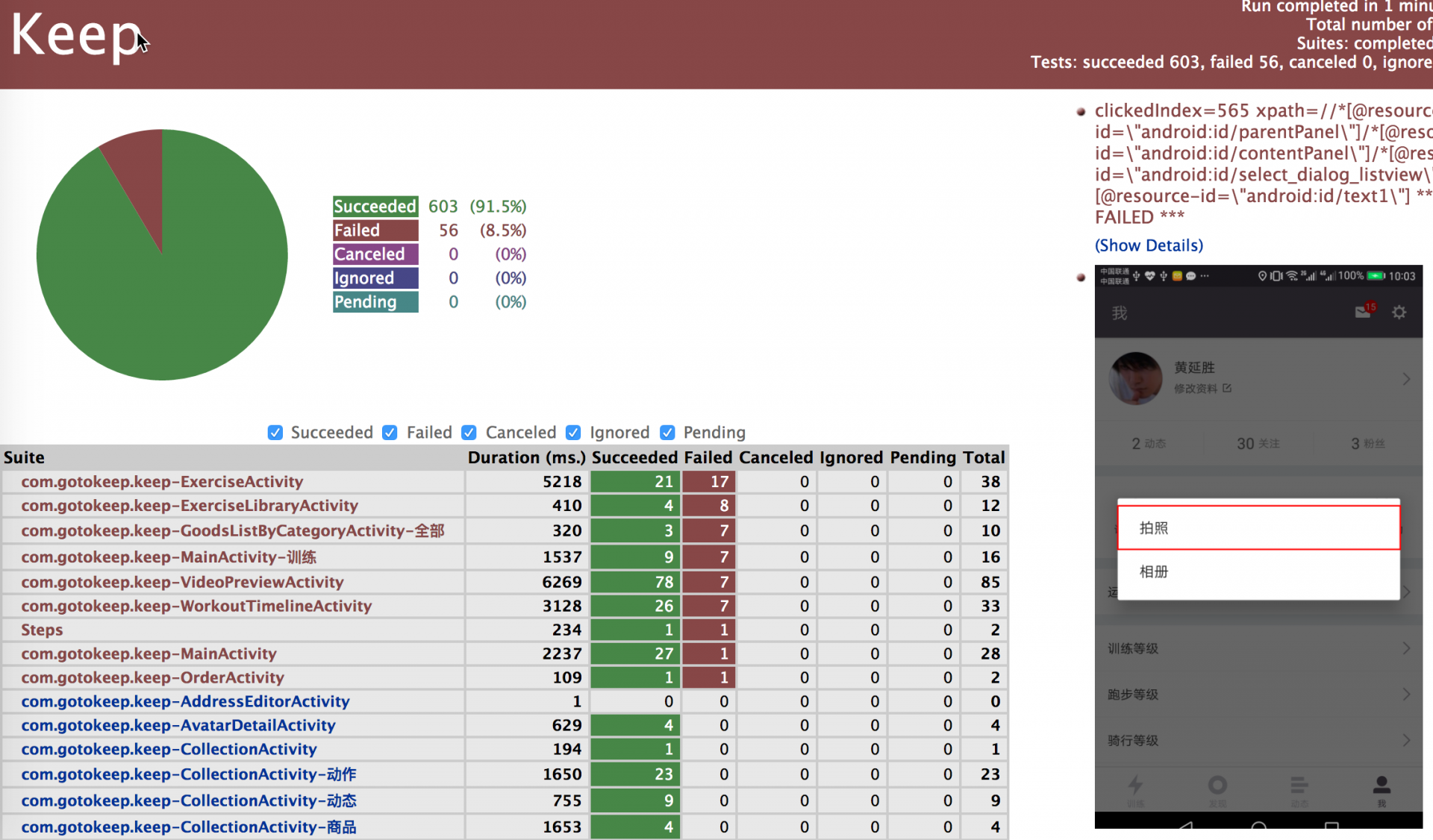Tap the 2 动态 stat
Image resolution: width=1433 pixels, height=840 pixels.
(1149, 444)
